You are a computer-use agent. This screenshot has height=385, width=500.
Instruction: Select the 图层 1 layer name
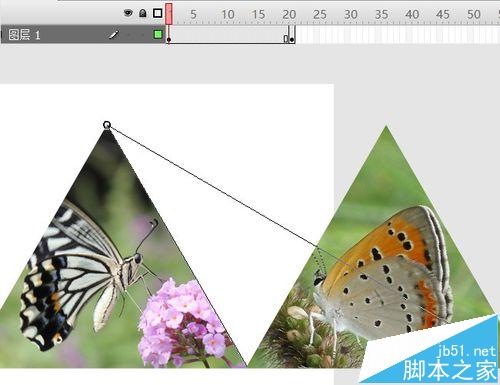24,35
